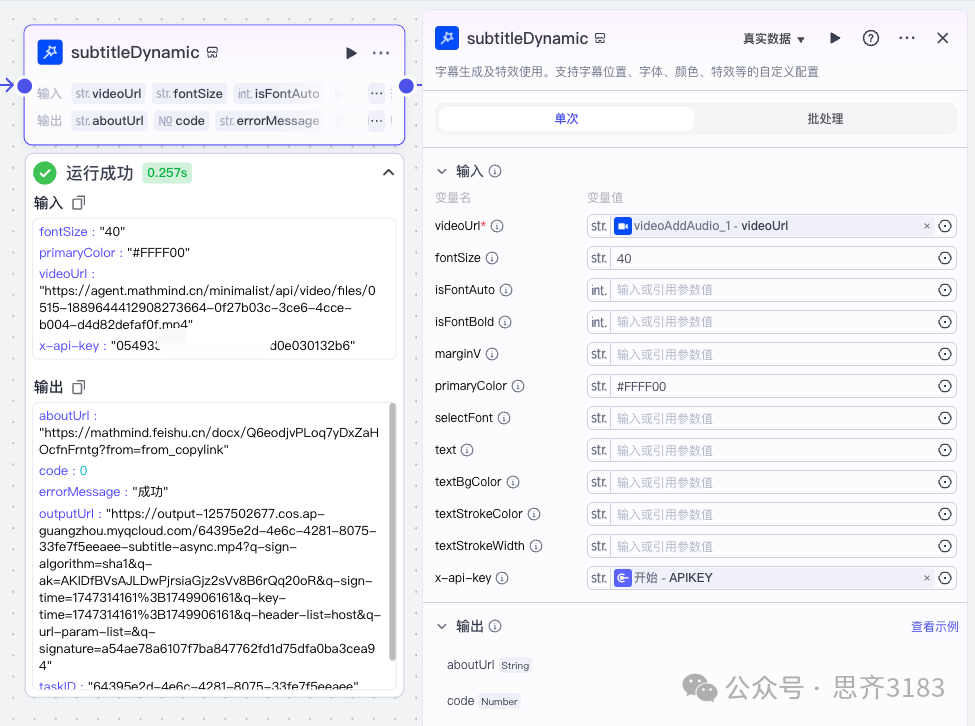
Task: Show info for the selectFont parameter
Action: click(x=504, y=418)
